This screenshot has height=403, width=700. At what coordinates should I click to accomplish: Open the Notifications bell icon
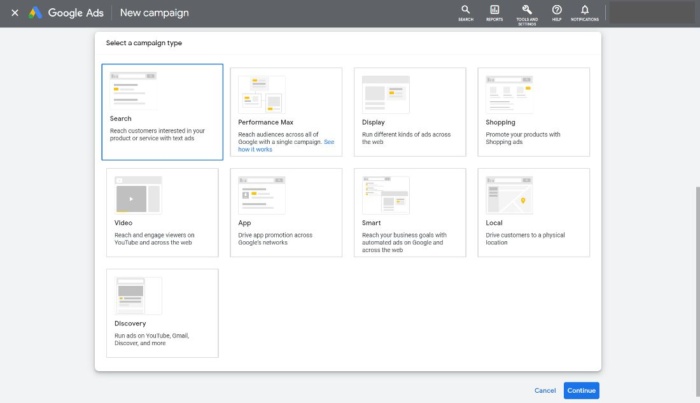click(584, 13)
